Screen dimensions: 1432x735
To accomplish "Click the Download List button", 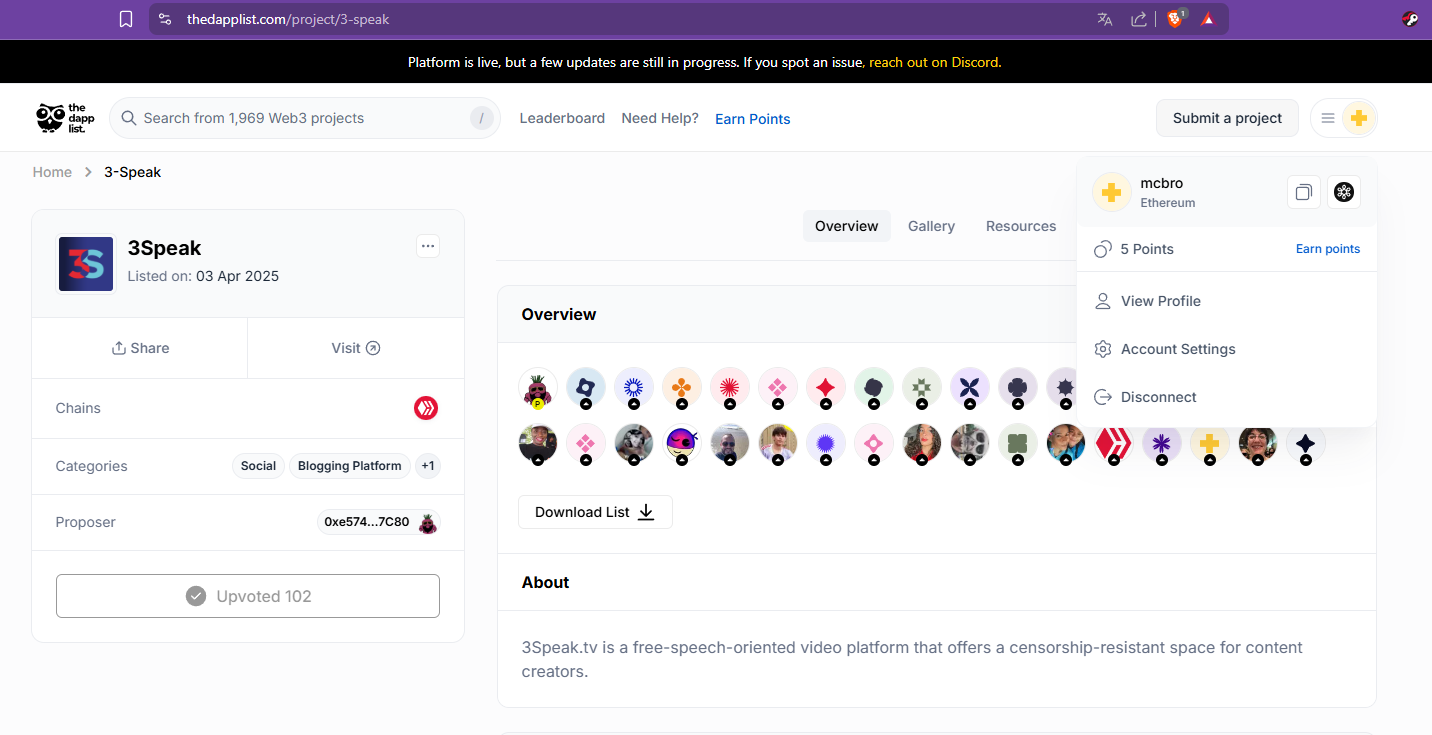I will click(x=595, y=512).
